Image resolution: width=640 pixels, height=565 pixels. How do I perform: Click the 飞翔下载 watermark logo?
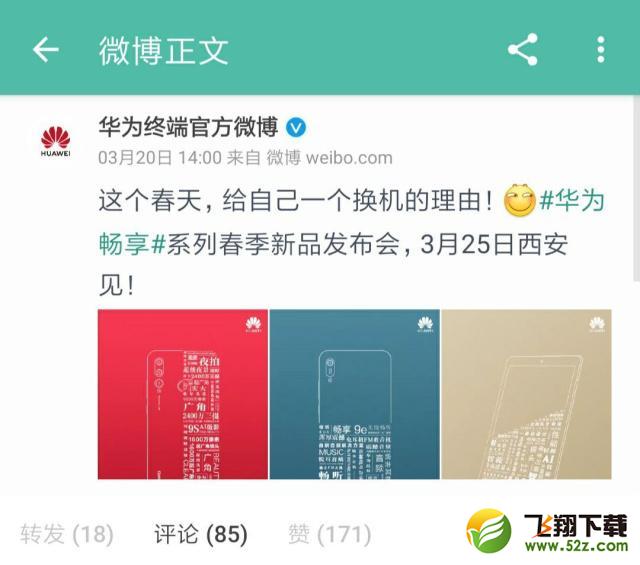coord(547,532)
